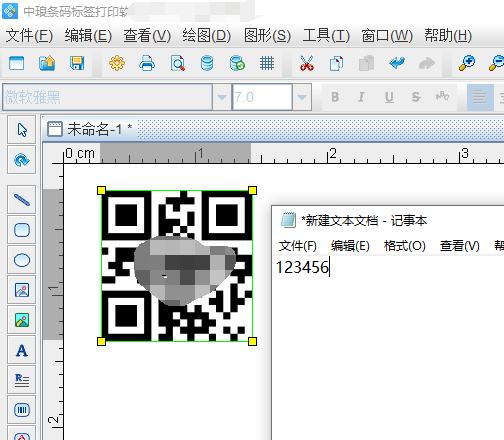This screenshot has height=440, width=504.
Task: Copy the selected object via the copy icon
Action: click(336, 63)
